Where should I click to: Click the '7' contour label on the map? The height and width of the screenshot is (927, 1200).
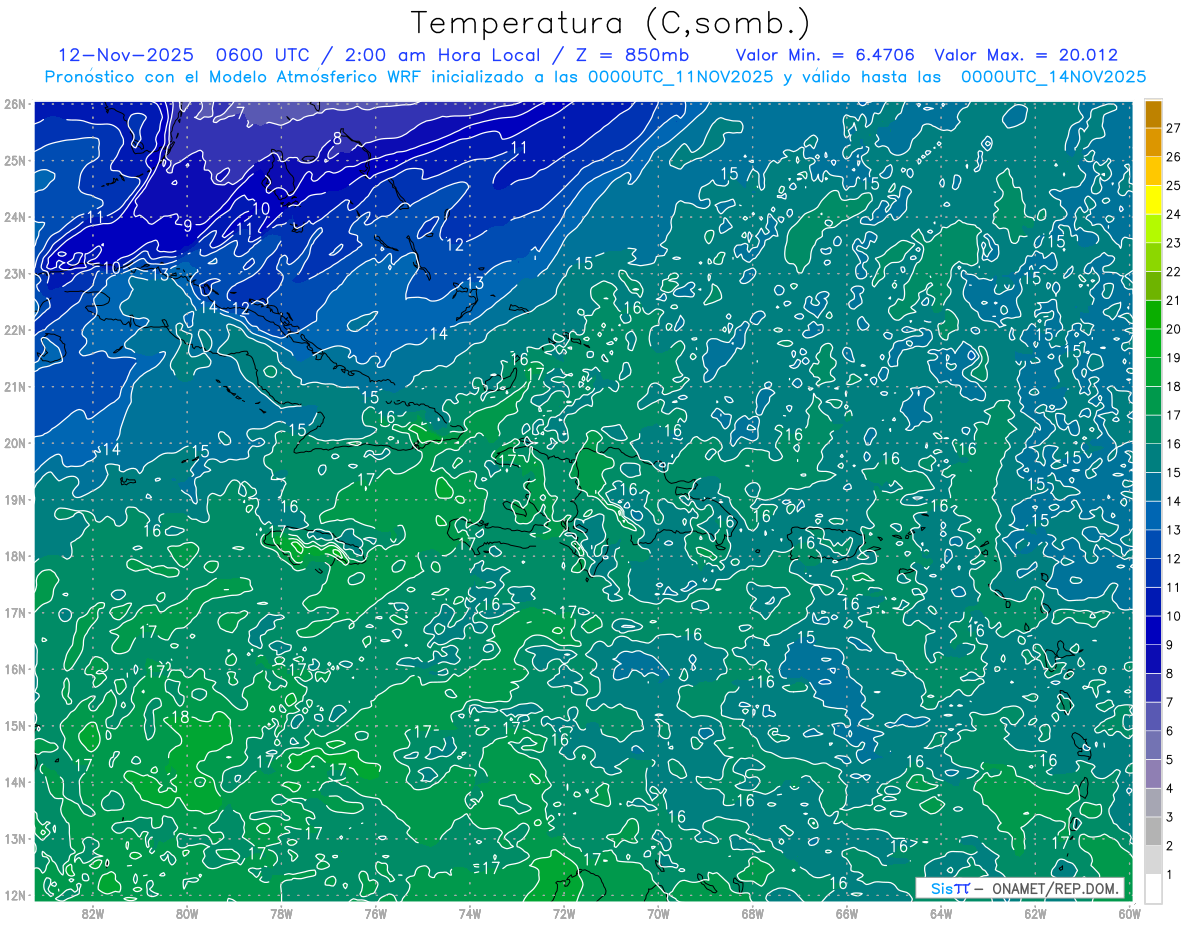[240, 112]
